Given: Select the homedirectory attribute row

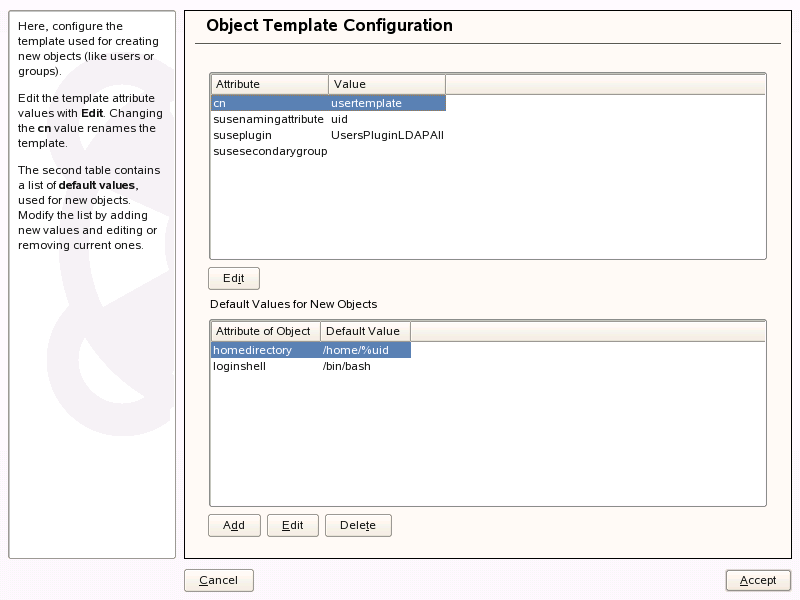Looking at the screenshot, I should pos(311,350).
